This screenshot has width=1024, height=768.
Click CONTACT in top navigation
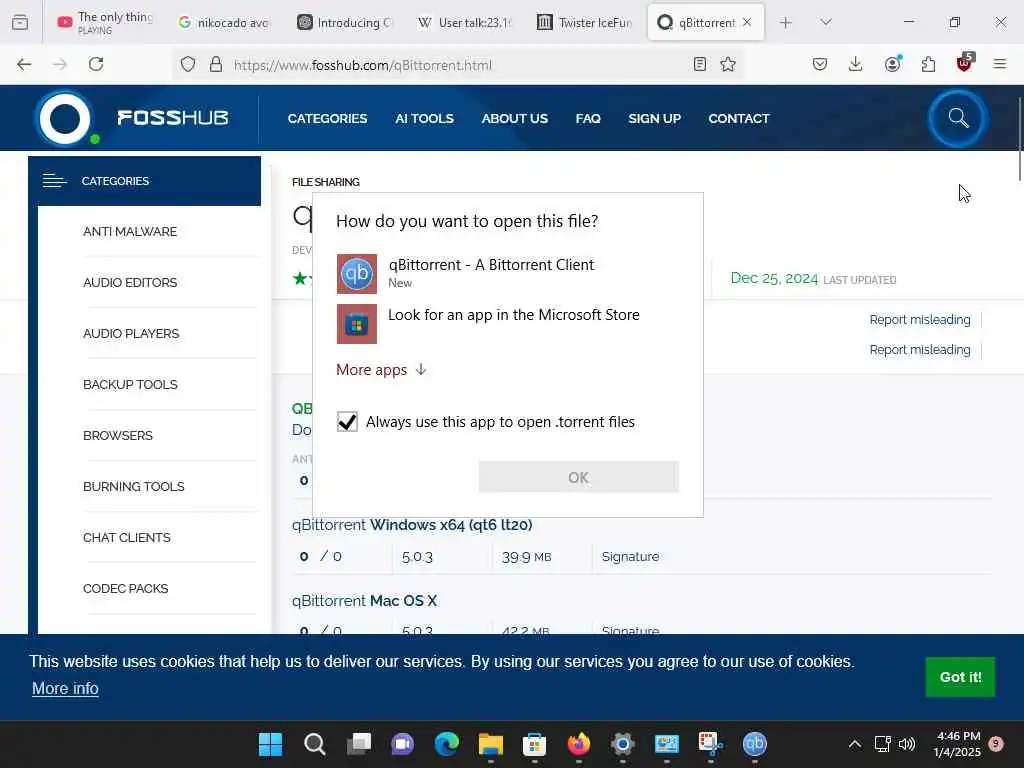pyautogui.click(x=739, y=118)
